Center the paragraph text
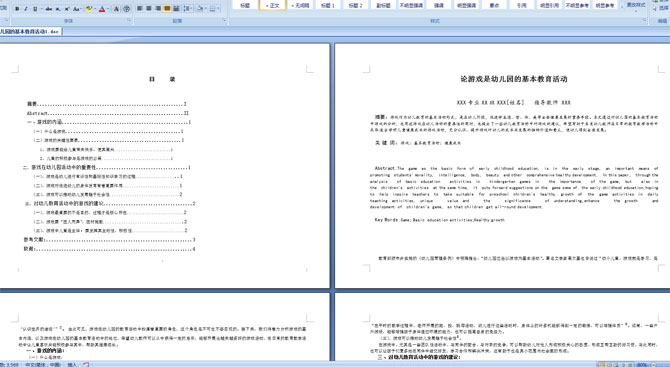The image size is (670, 367). click(x=149, y=9)
